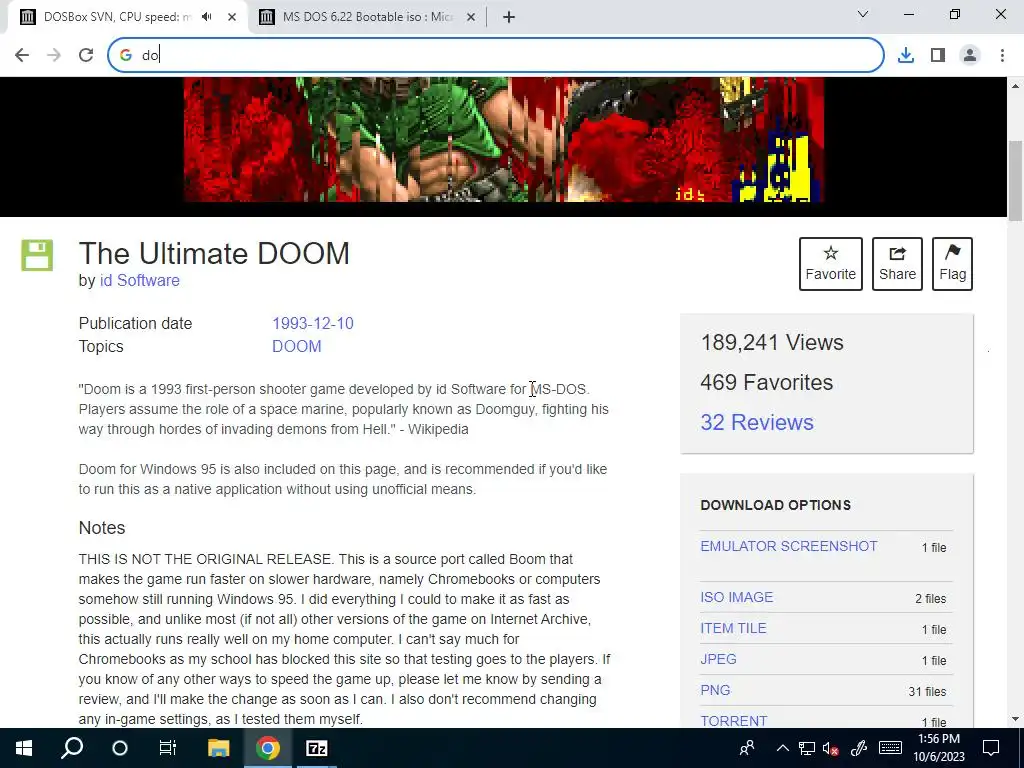Open the id Software creator link

click(x=140, y=280)
